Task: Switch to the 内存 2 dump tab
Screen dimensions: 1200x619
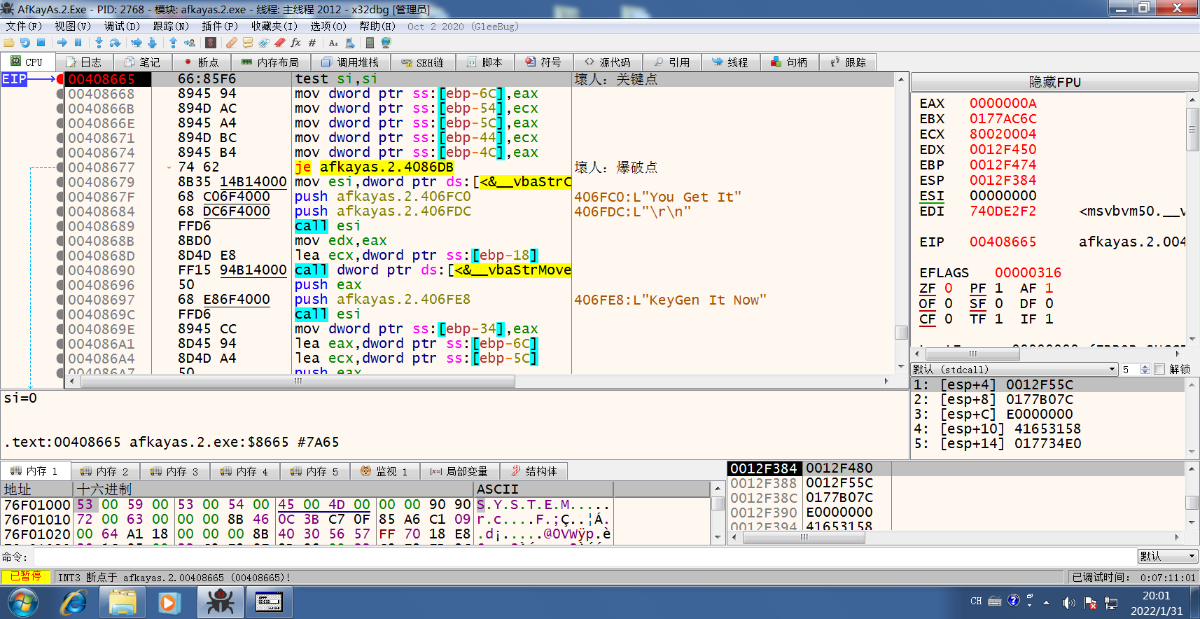Action: click(105, 471)
